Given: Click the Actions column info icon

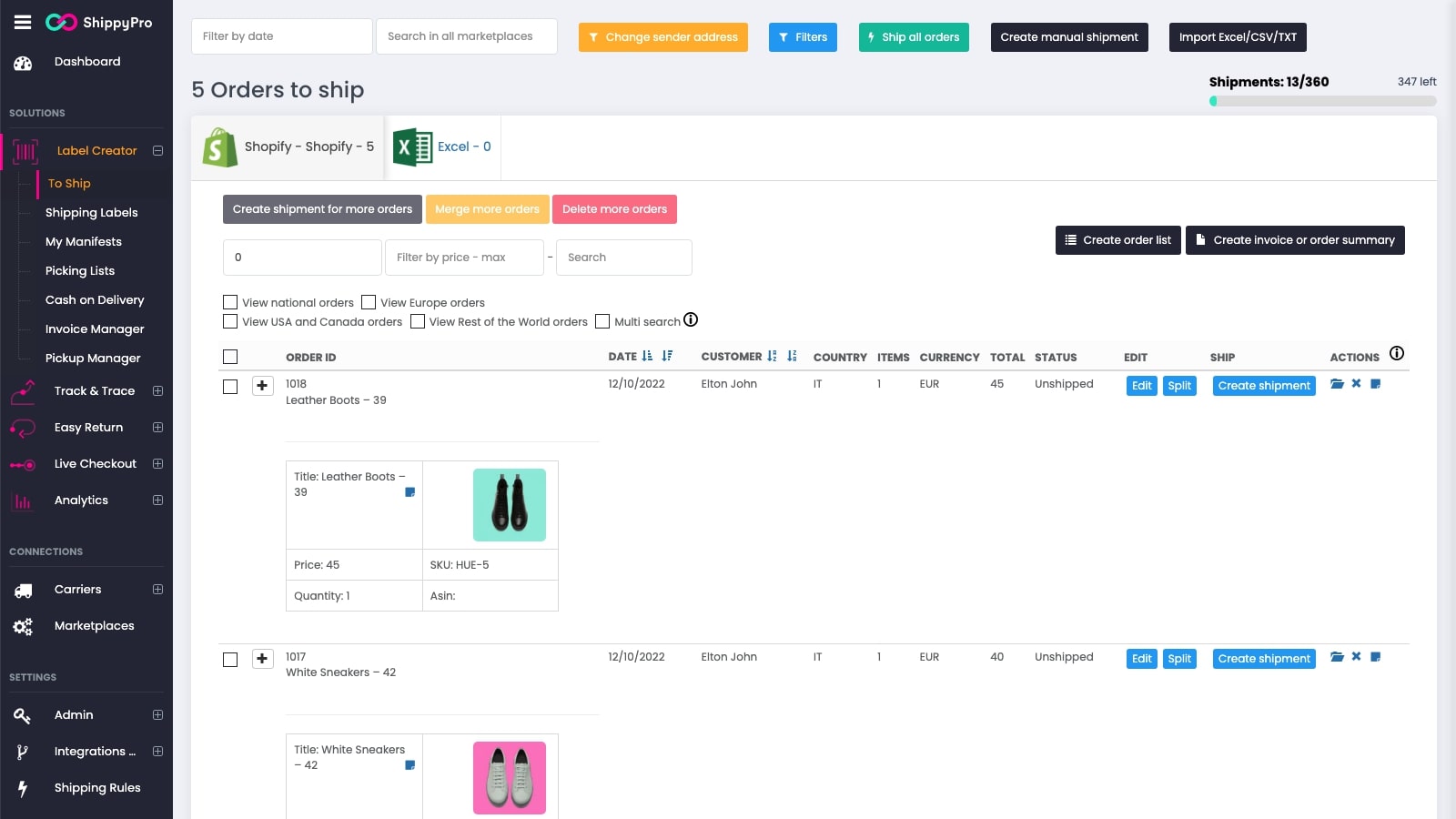Looking at the screenshot, I should click(1397, 353).
